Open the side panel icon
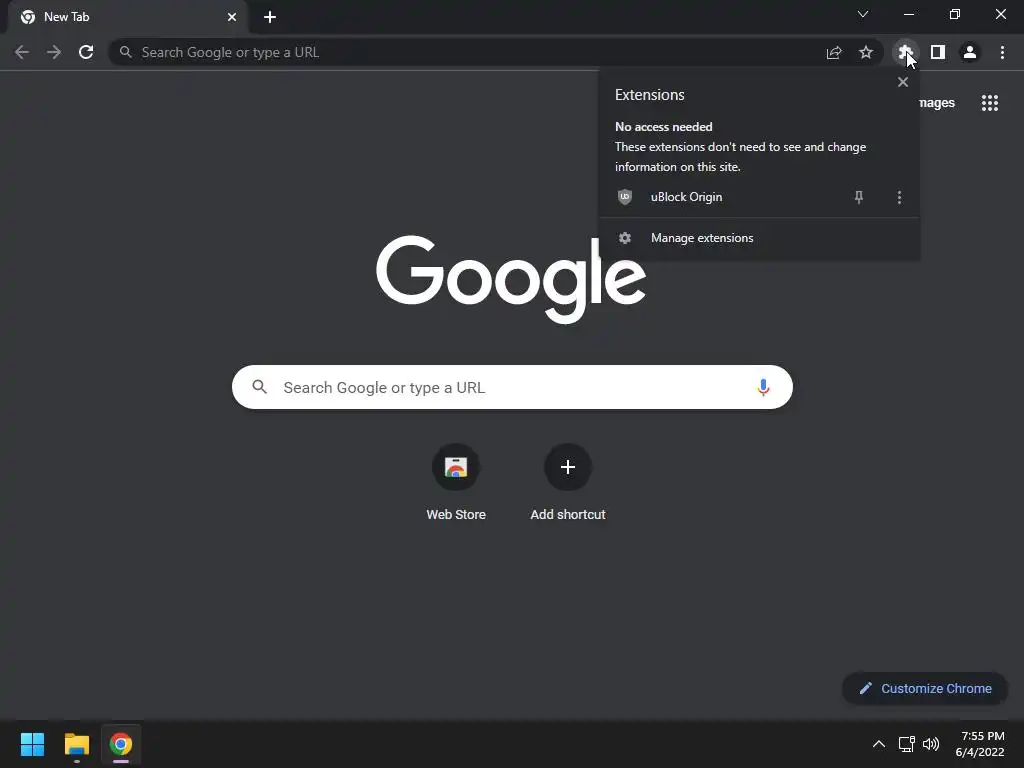Image resolution: width=1024 pixels, height=768 pixels. pos(938,52)
